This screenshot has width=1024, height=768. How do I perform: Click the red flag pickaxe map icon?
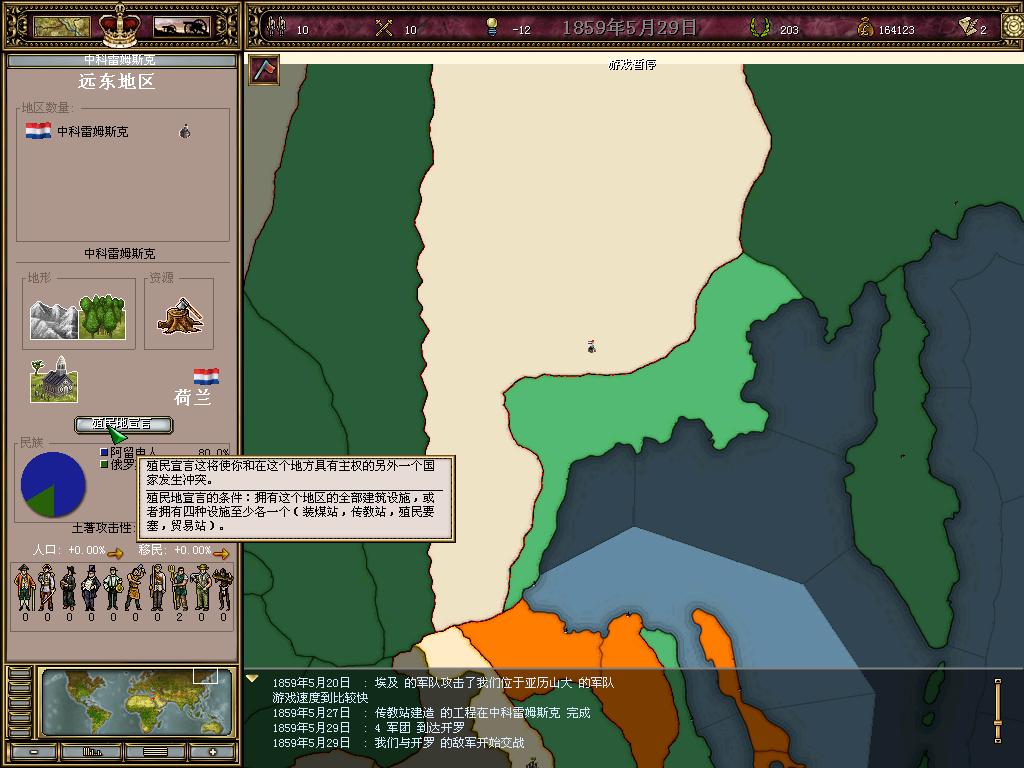coord(264,70)
